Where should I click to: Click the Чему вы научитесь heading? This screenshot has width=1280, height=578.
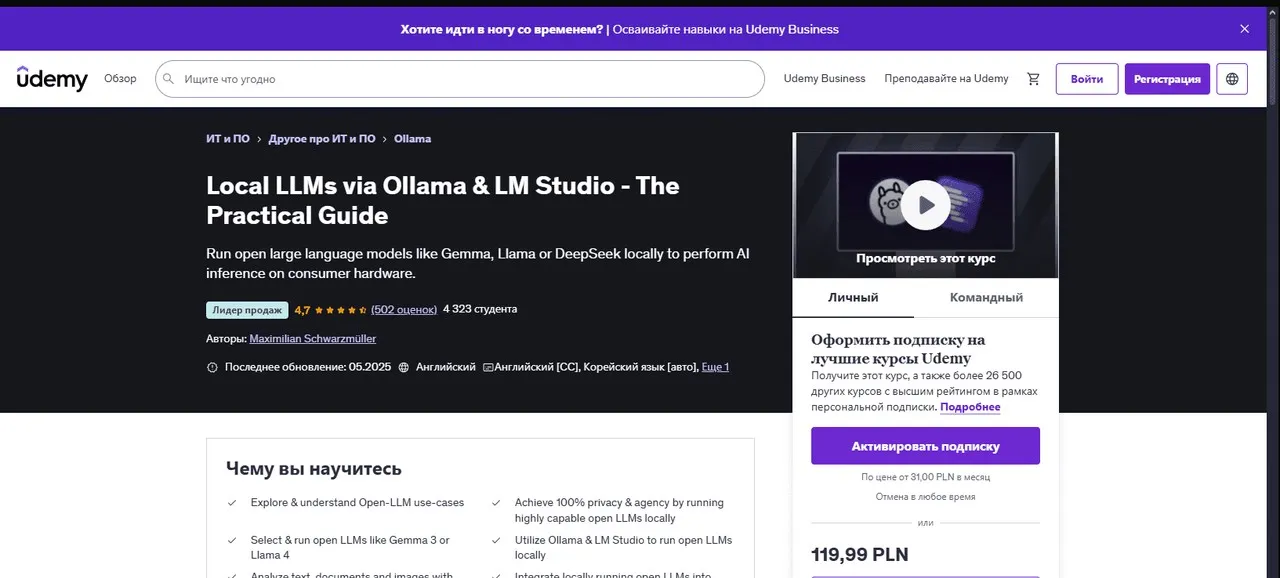[314, 469]
